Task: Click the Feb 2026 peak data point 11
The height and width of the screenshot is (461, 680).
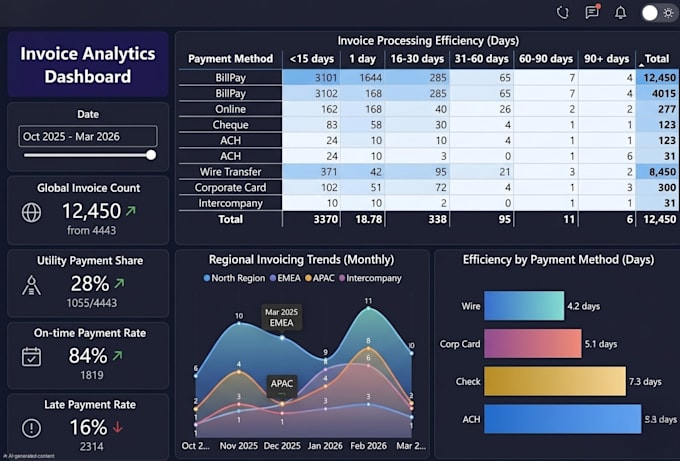Action: pos(368,308)
